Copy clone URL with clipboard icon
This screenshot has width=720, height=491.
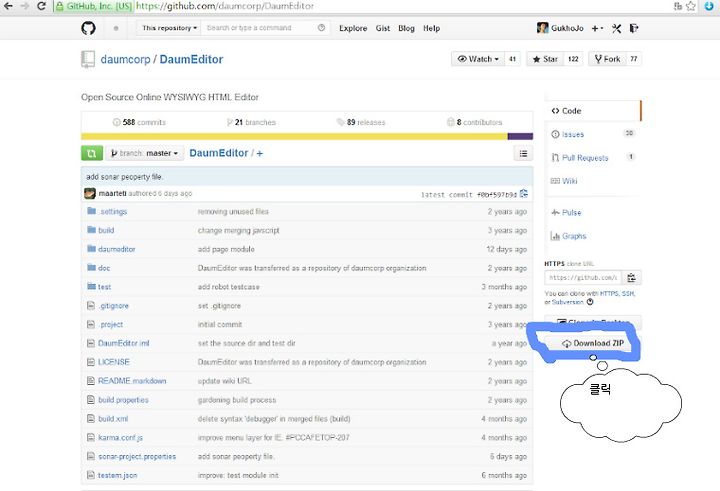pos(631,277)
